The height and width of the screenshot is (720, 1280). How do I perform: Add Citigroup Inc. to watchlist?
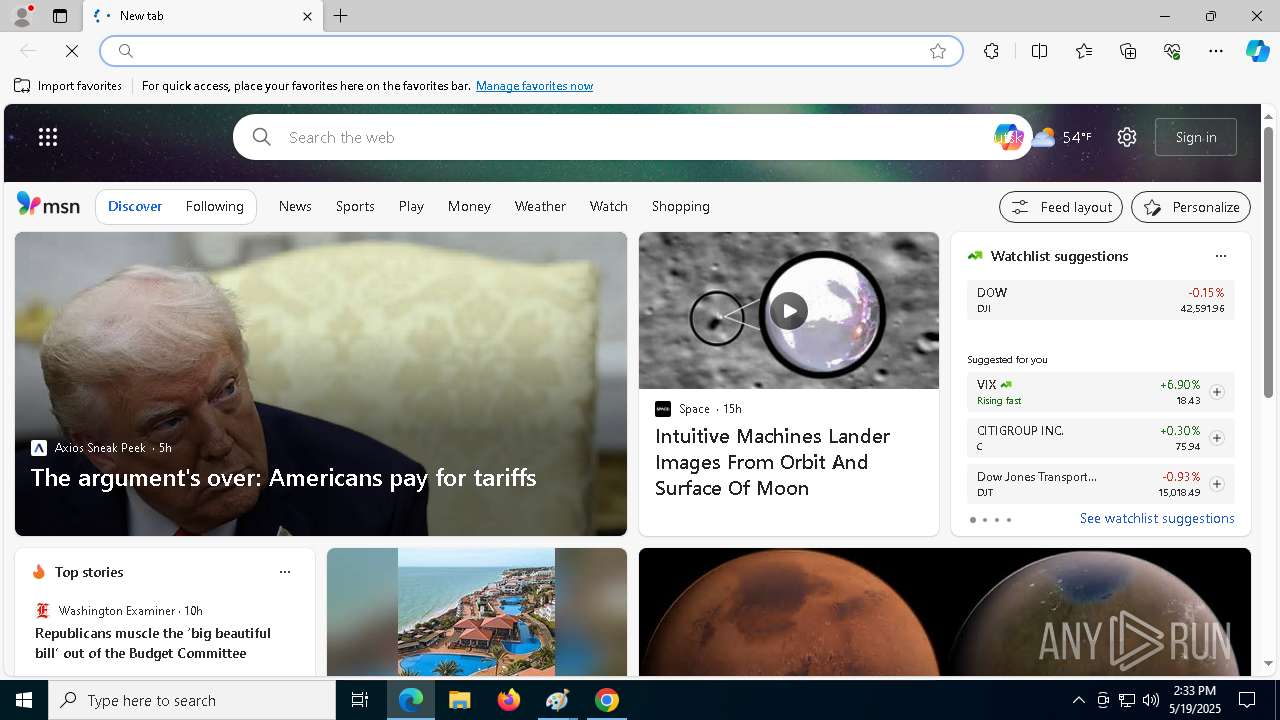click(x=1216, y=438)
